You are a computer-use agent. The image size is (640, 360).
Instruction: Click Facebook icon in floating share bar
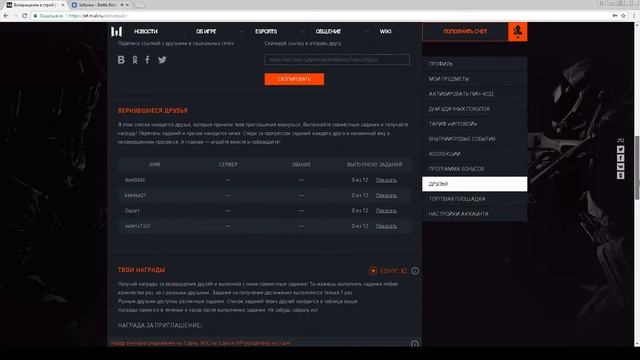coord(620,158)
